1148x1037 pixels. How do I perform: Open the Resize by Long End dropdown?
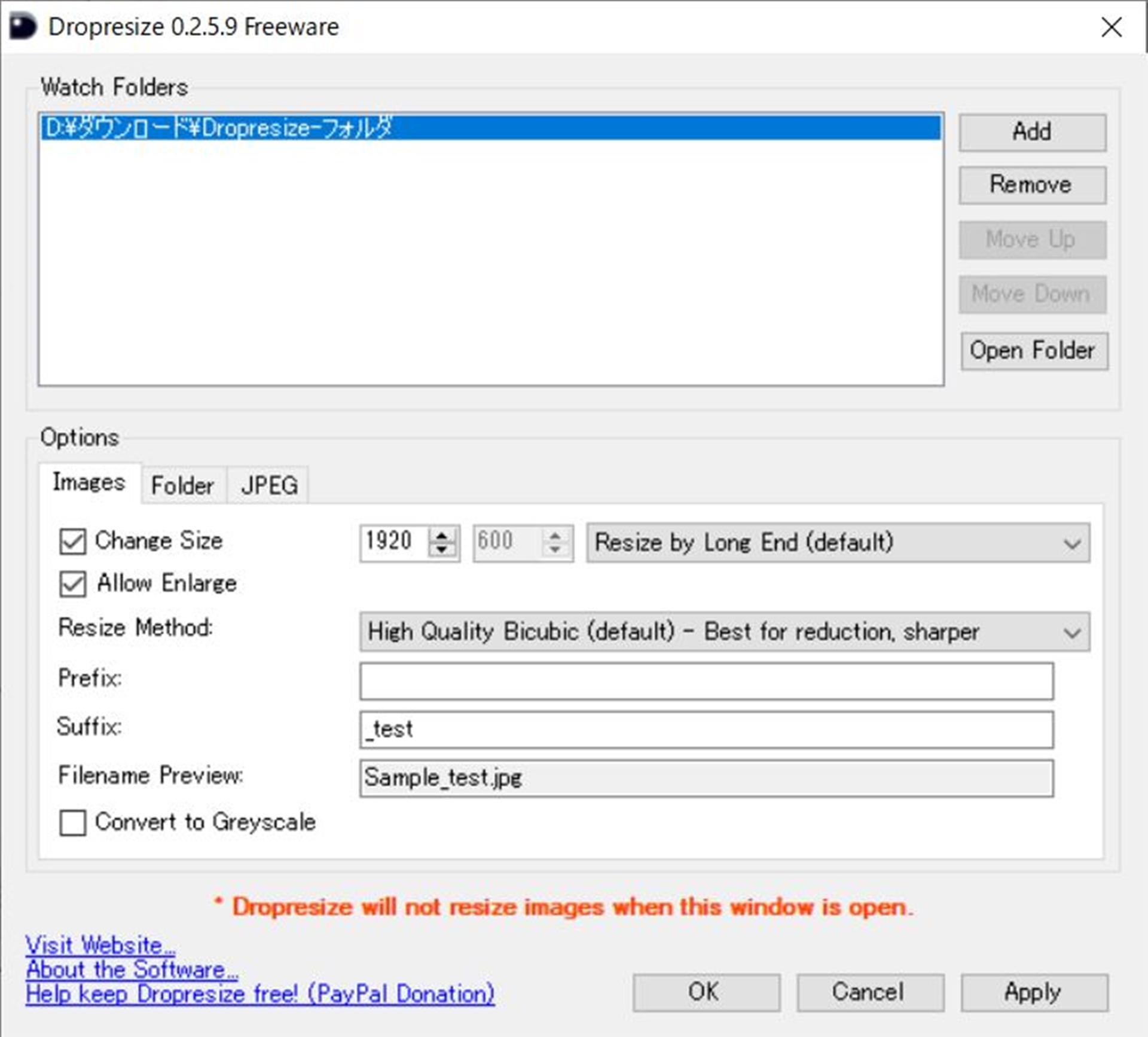tap(837, 543)
